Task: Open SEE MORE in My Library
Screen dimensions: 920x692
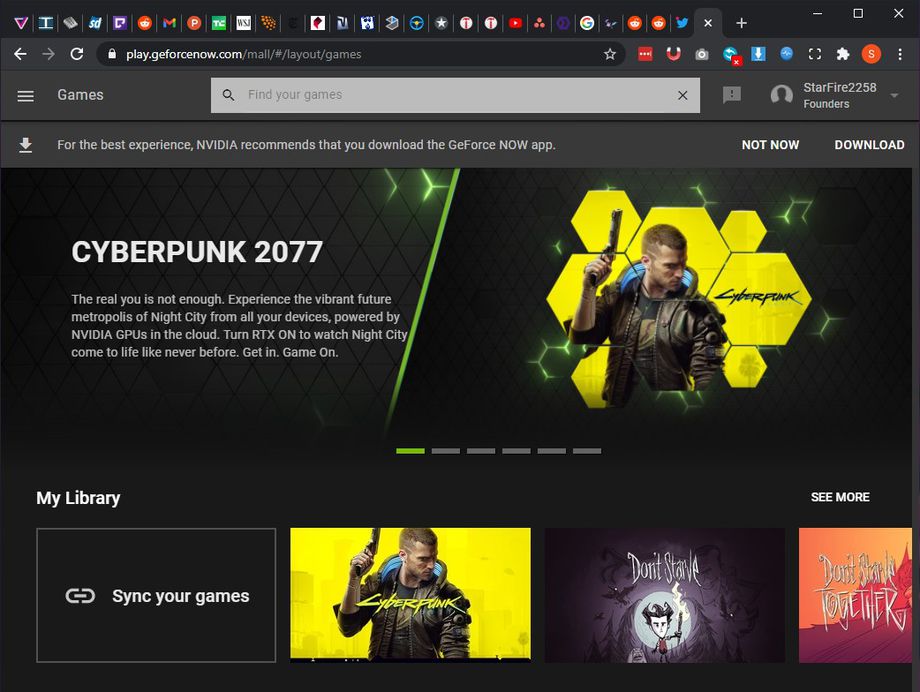Action: 840,497
